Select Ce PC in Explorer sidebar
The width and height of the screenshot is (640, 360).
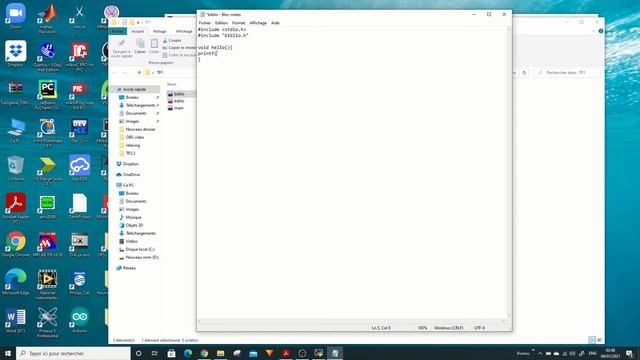pos(128,185)
